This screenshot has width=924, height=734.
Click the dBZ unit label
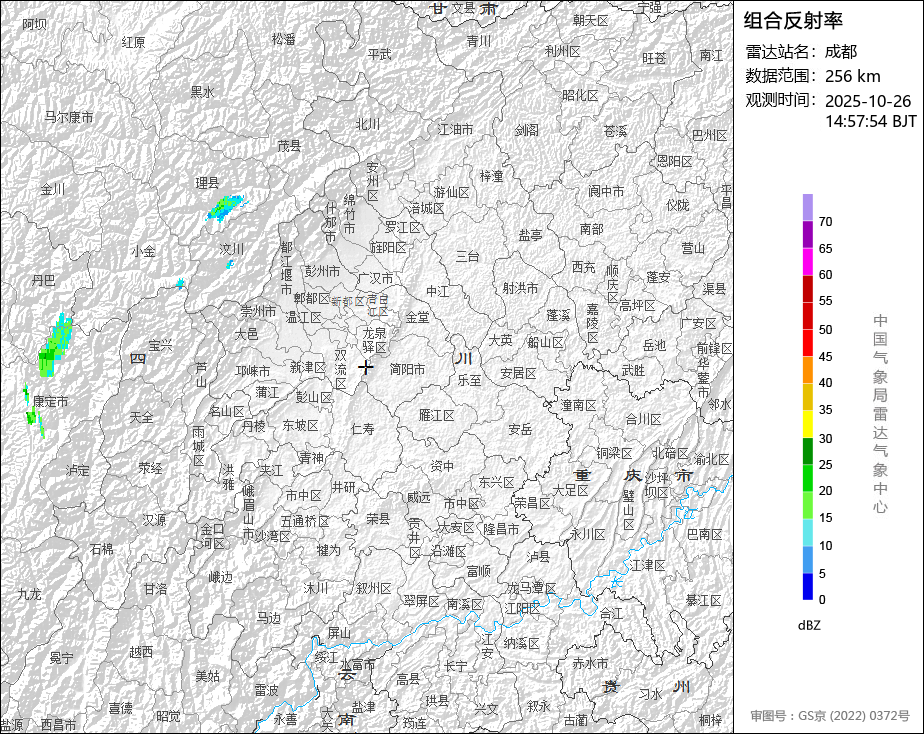point(809,626)
